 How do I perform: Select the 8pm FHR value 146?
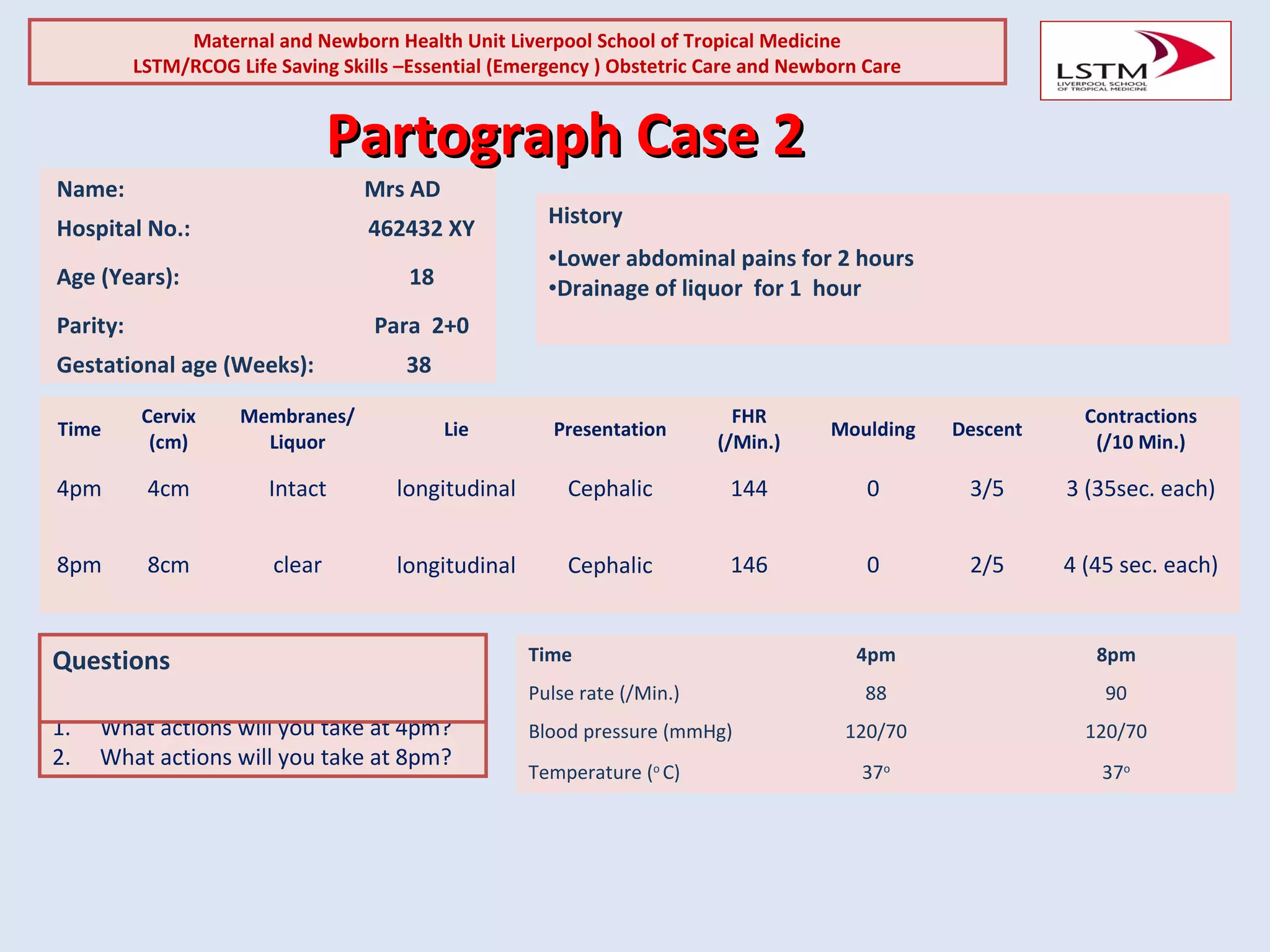[748, 565]
